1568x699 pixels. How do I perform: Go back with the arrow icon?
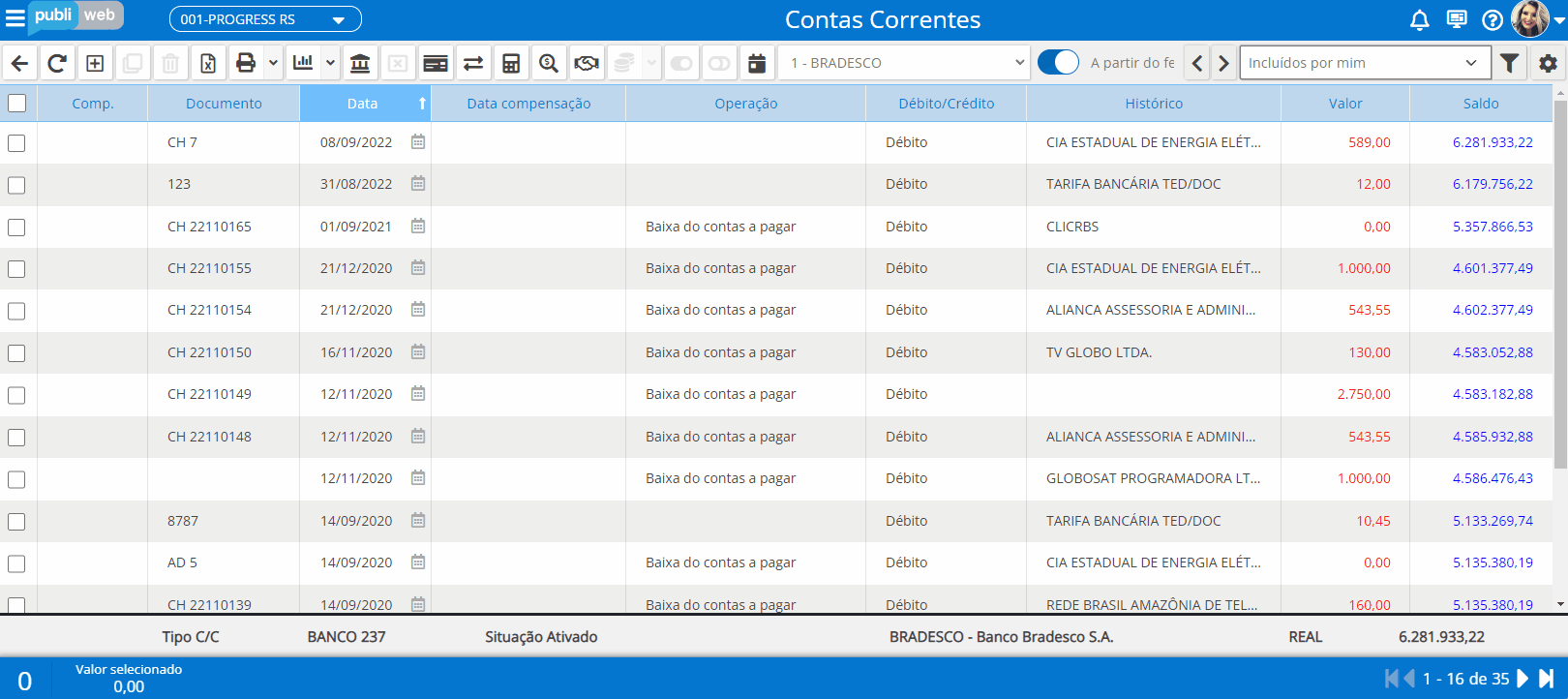pos(19,63)
